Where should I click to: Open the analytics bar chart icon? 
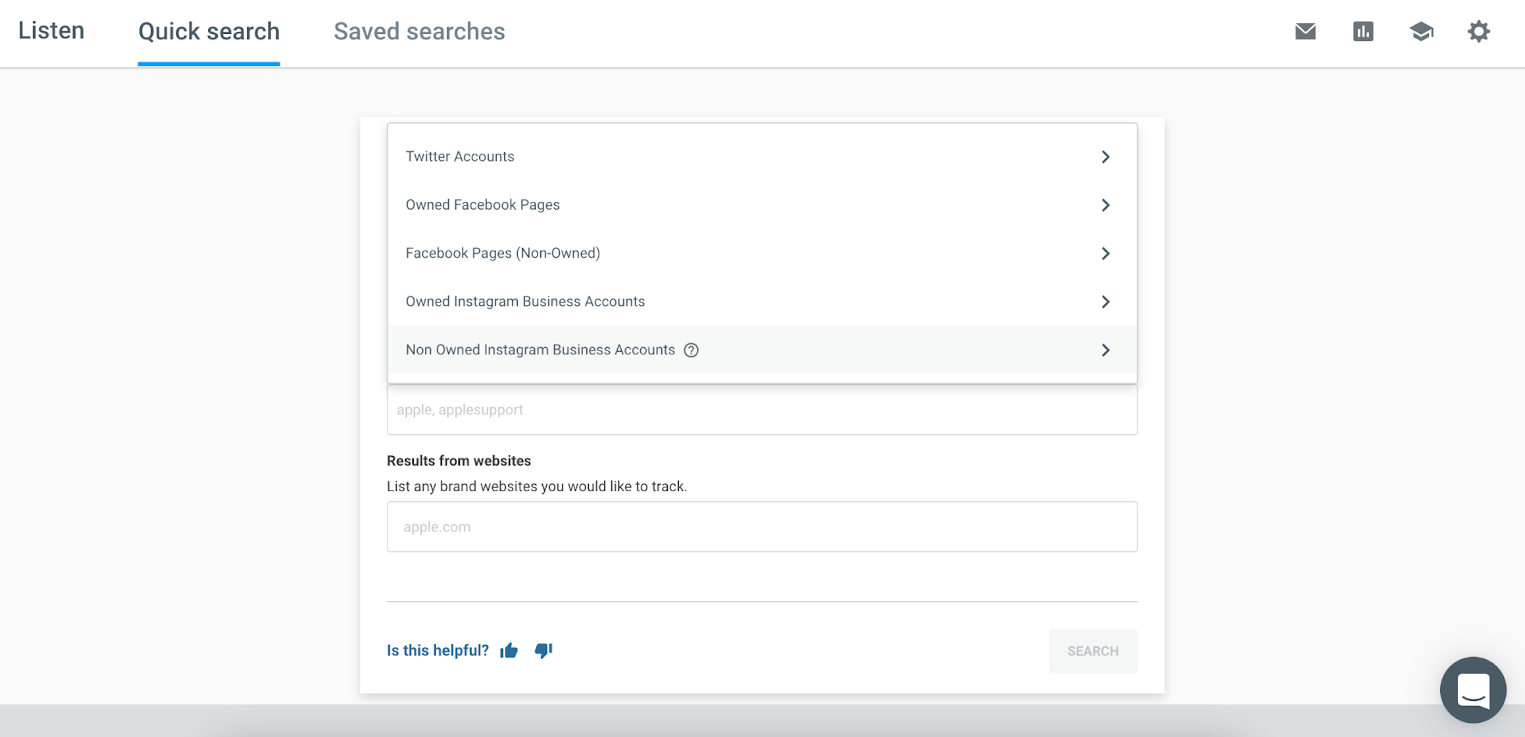point(1363,31)
